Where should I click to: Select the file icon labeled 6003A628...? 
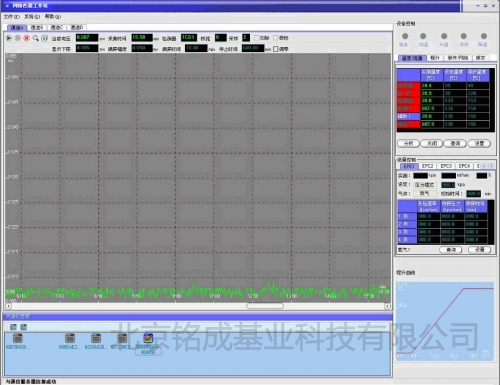click(x=96, y=338)
